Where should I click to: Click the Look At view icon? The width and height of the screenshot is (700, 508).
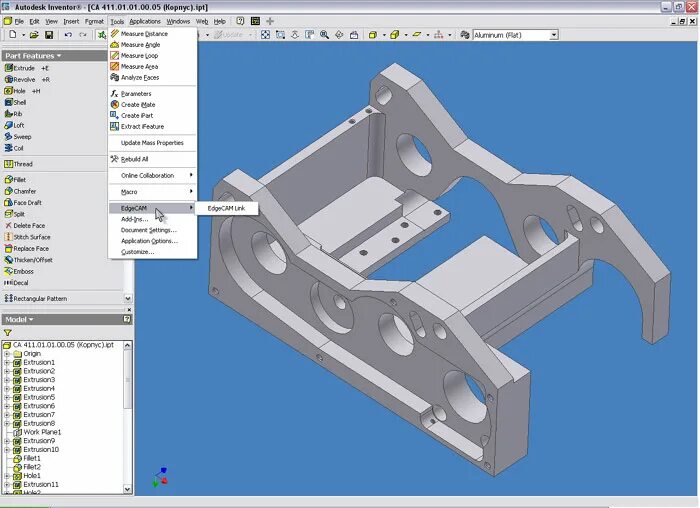coord(354,35)
